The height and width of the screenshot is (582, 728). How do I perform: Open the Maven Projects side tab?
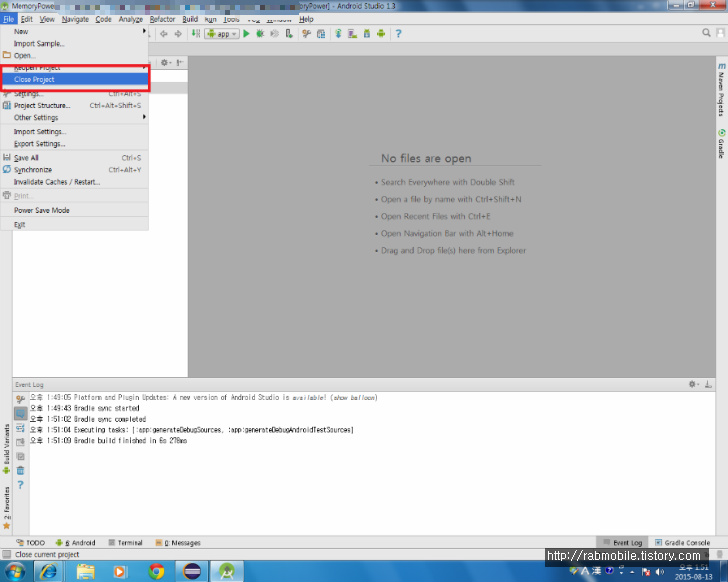[722, 90]
